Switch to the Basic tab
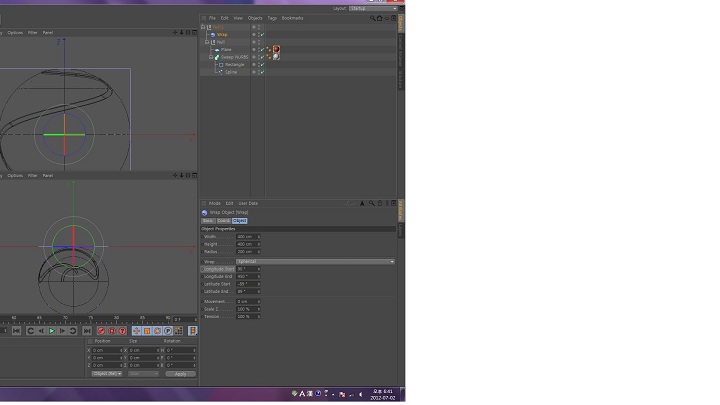The width and height of the screenshot is (720, 405). pos(208,221)
